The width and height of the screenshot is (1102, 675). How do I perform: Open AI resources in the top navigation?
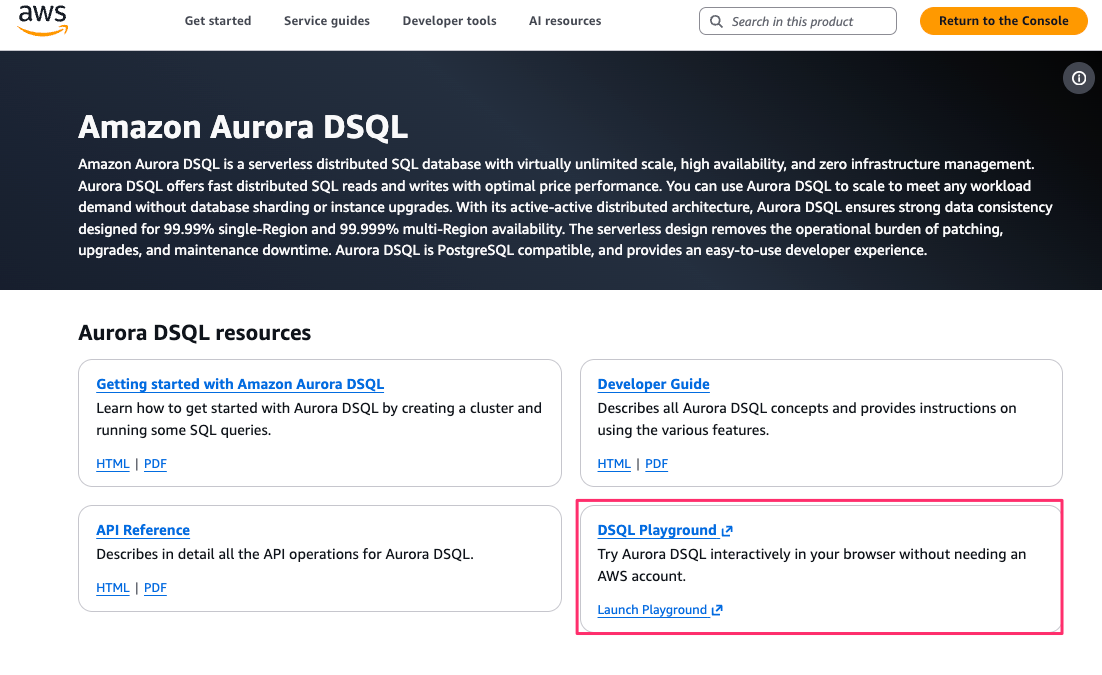click(x=565, y=21)
